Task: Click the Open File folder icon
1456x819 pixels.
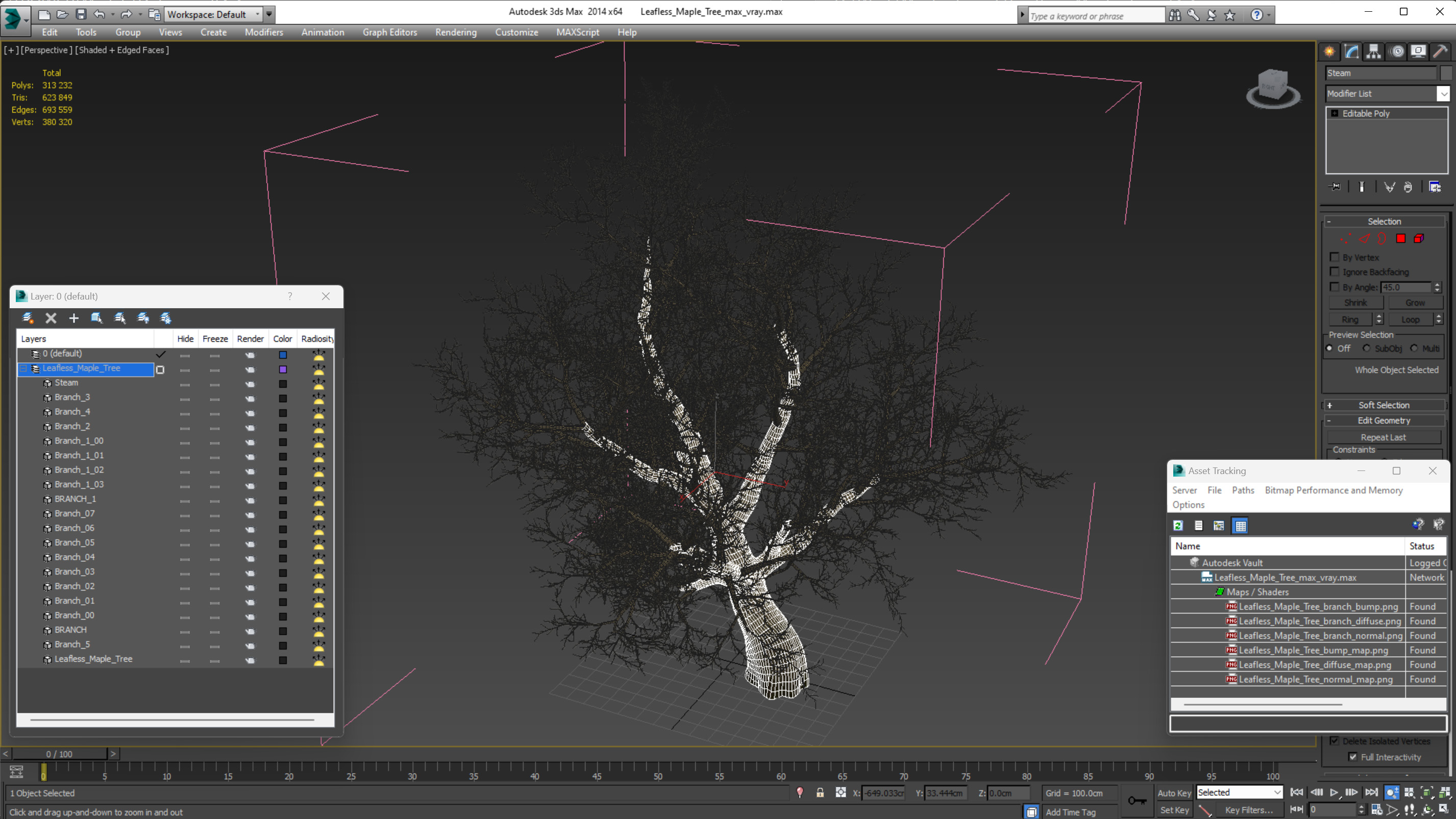Action: click(x=62, y=14)
